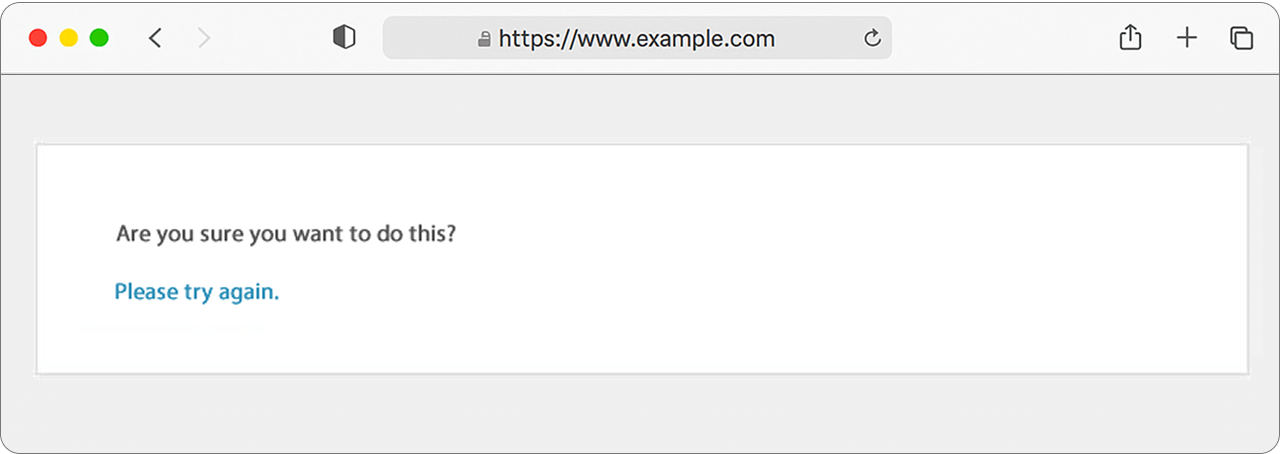Image resolution: width=1280 pixels, height=454 pixels.
Task: Go back to the previous page
Action: click(155, 38)
